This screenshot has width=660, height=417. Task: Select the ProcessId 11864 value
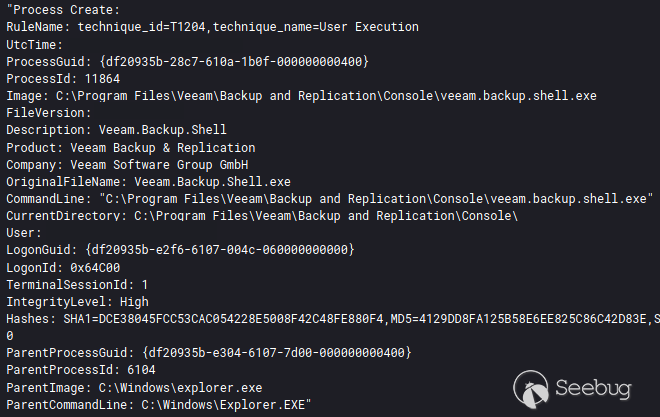click(106, 79)
